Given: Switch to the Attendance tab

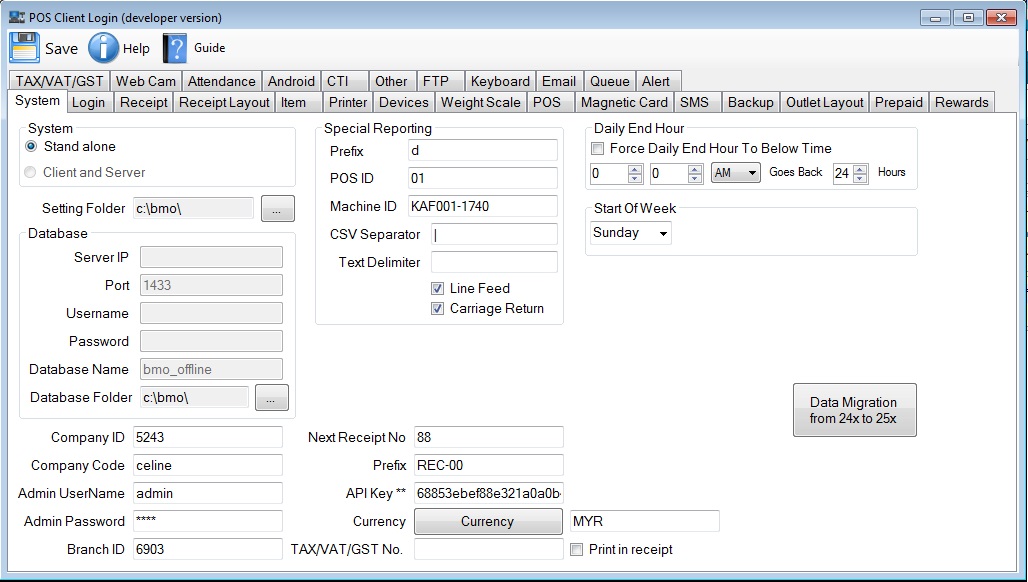Looking at the screenshot, I should [222, 81].
